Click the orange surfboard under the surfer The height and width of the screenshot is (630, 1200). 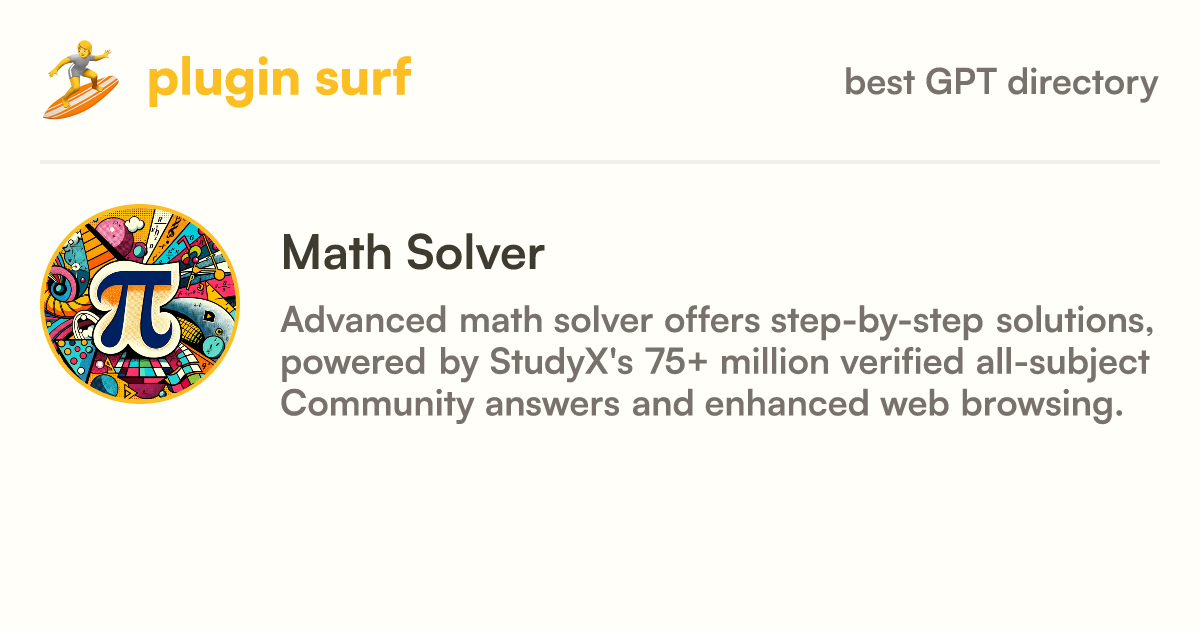82,96
